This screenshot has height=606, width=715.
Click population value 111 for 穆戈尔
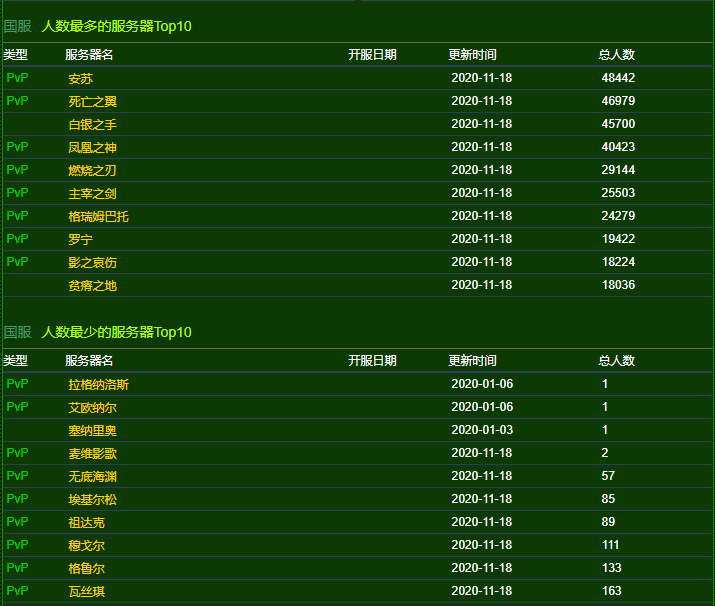click(610, 545)
